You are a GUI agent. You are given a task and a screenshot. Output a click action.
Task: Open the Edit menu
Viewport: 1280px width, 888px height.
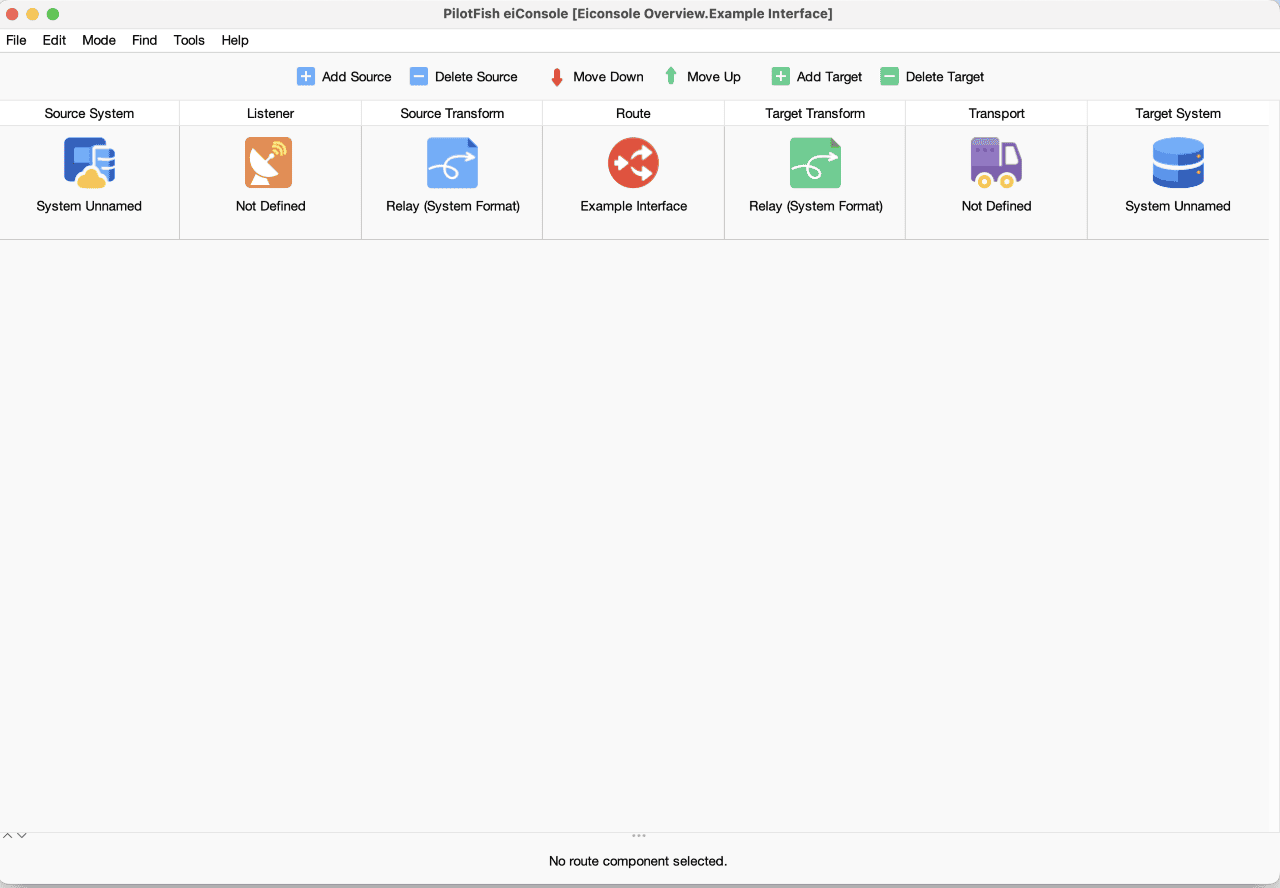point(54,40)
